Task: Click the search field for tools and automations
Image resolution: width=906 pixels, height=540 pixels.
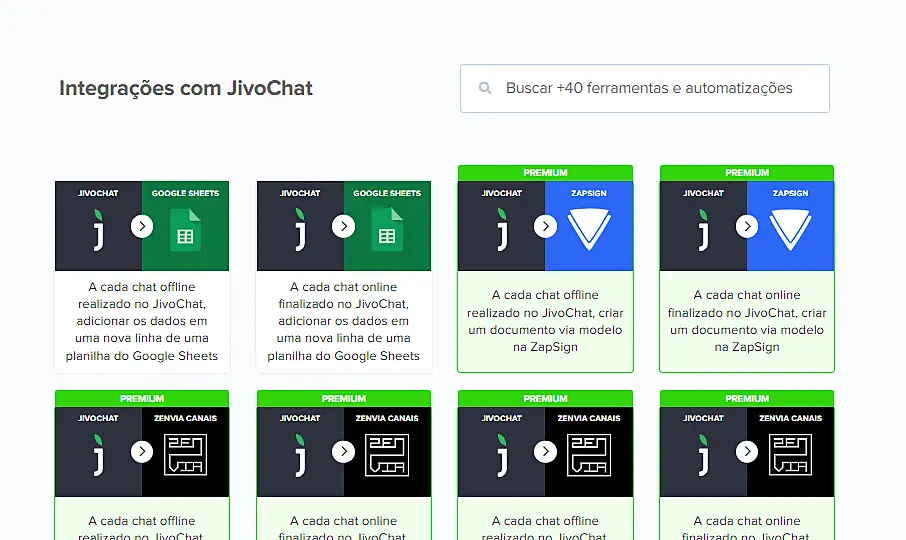Action: pos(645,88)
